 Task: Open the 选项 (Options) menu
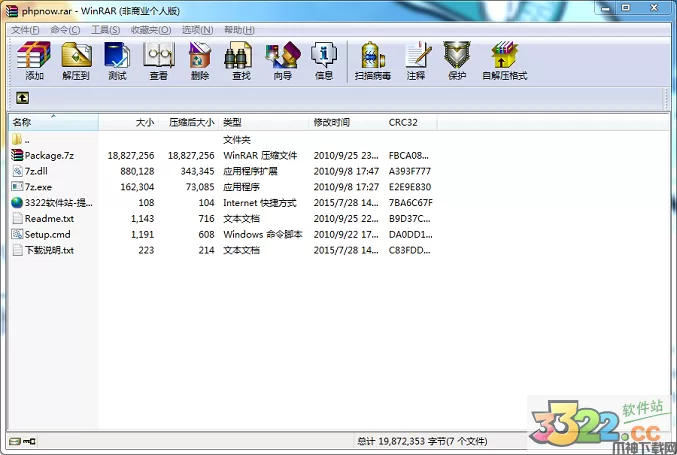196,30
